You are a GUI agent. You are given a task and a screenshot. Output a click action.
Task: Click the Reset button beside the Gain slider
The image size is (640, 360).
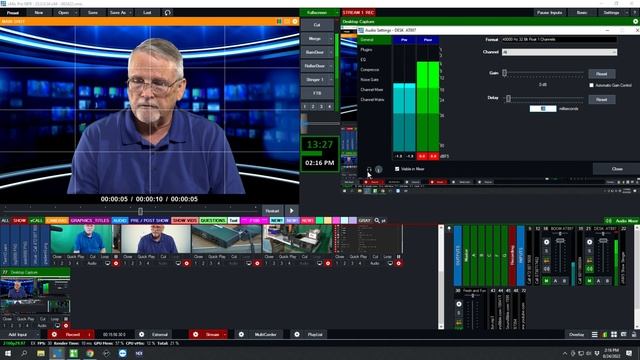(x=602, y=74)
